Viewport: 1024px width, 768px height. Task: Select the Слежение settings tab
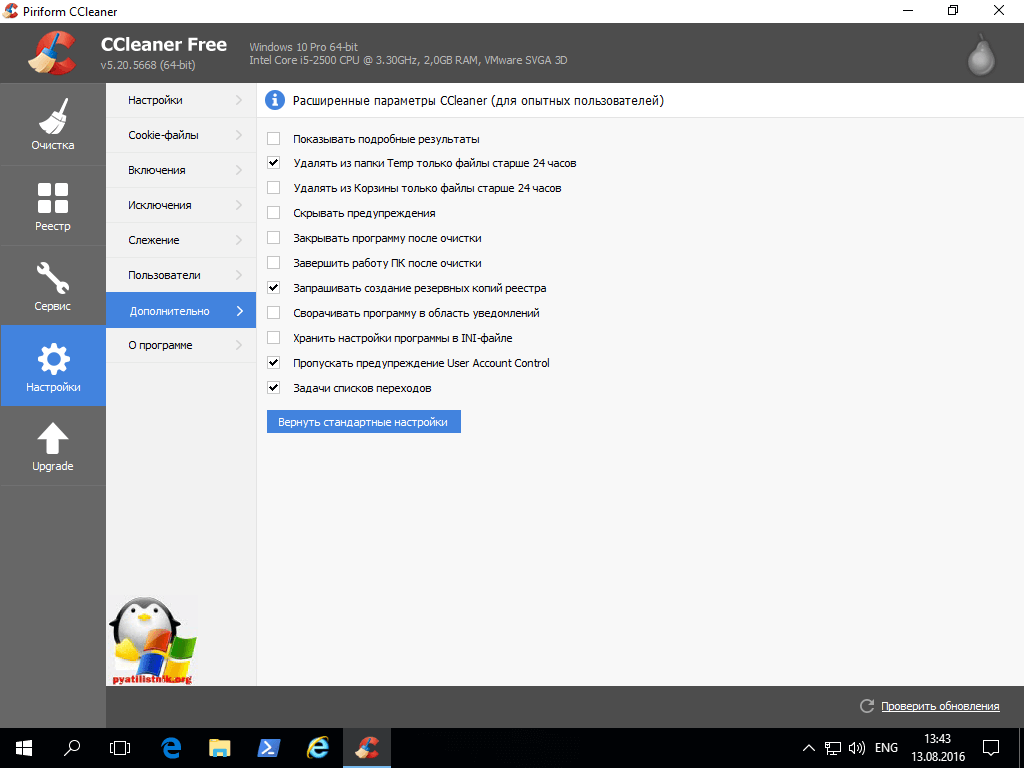154,240
